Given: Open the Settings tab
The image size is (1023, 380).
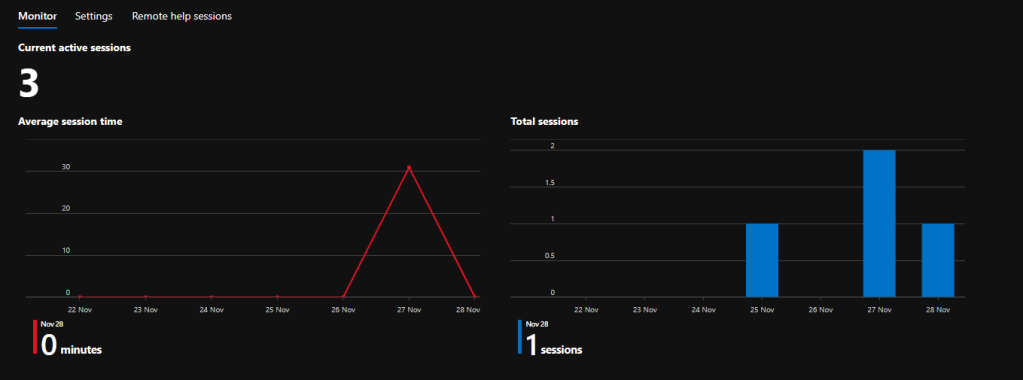Looking at the screenshot, I should pos(93,16).
